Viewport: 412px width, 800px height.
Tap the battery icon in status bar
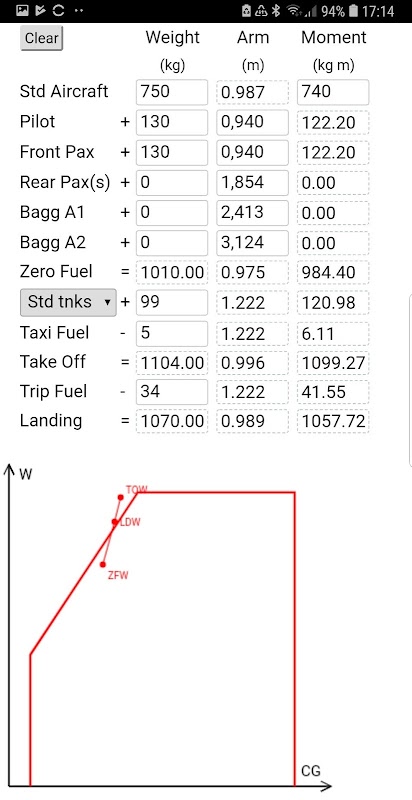(x=353, y=11)
